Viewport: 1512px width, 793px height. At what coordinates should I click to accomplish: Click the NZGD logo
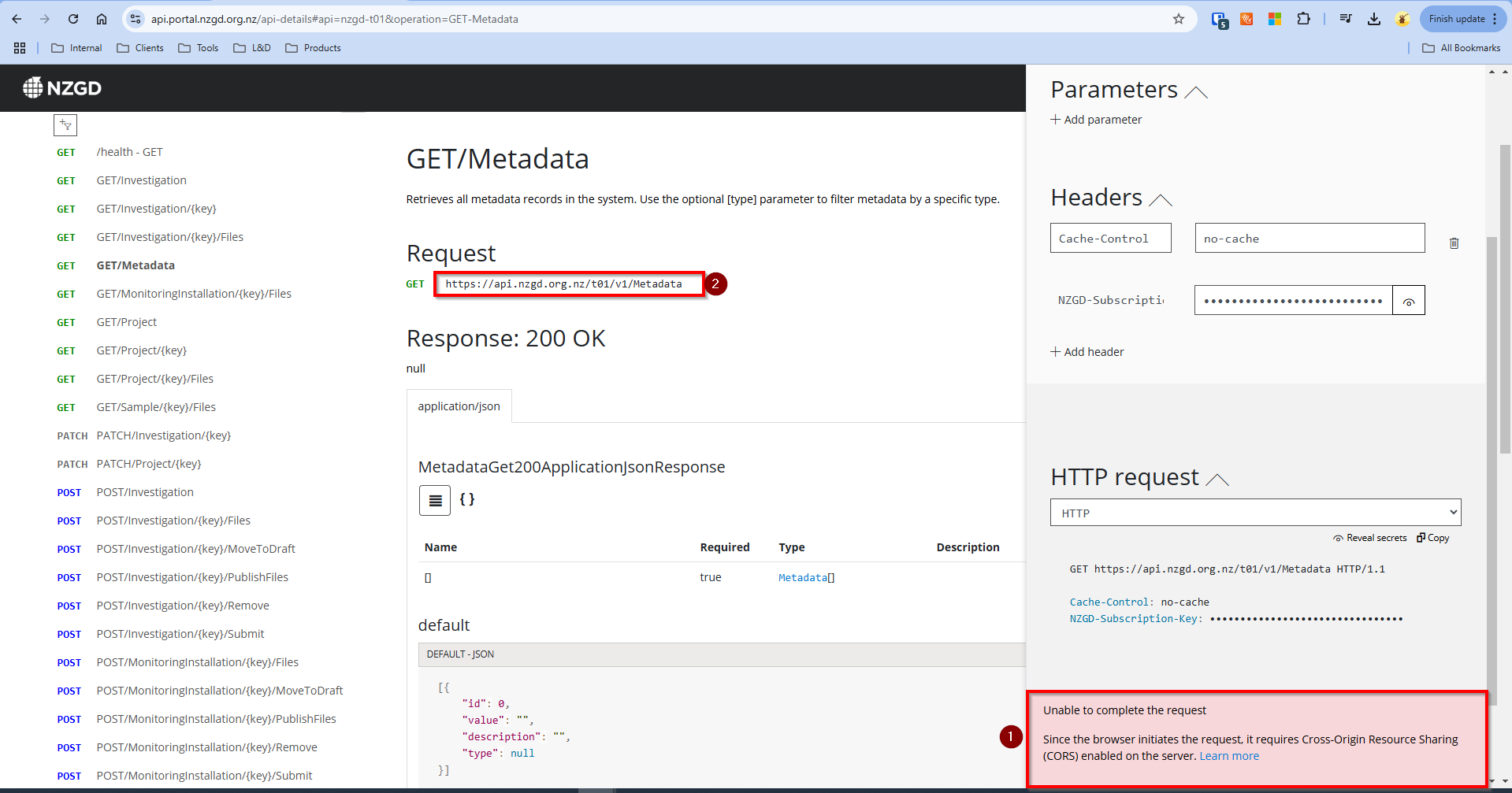62,88
